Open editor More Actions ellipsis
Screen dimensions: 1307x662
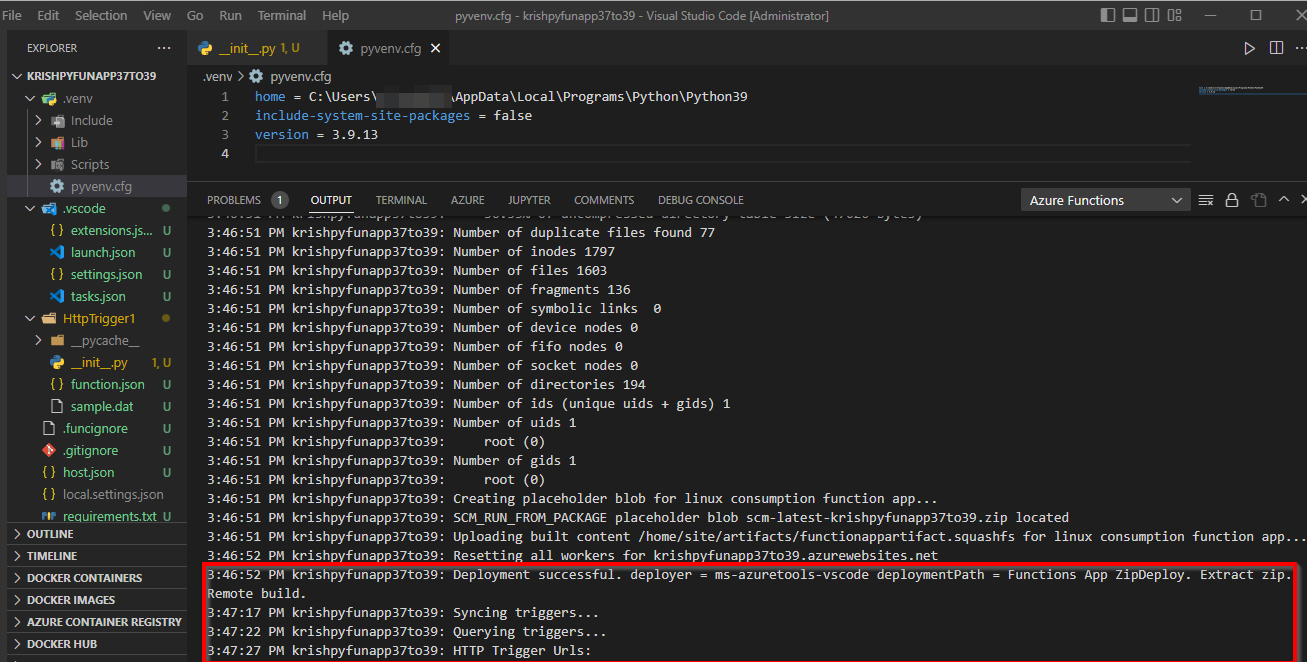tap(1300, 48)
